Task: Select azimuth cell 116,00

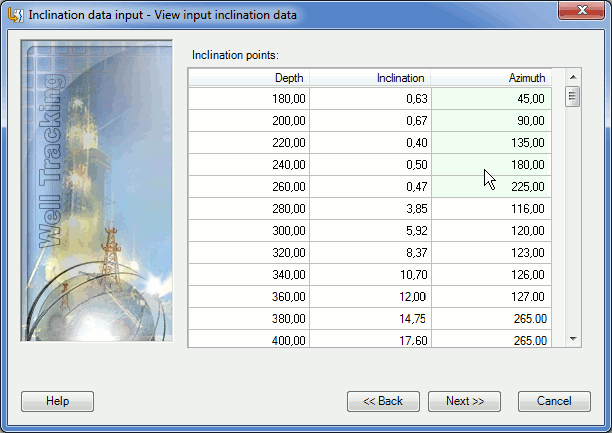Action: tap(491, 209)
